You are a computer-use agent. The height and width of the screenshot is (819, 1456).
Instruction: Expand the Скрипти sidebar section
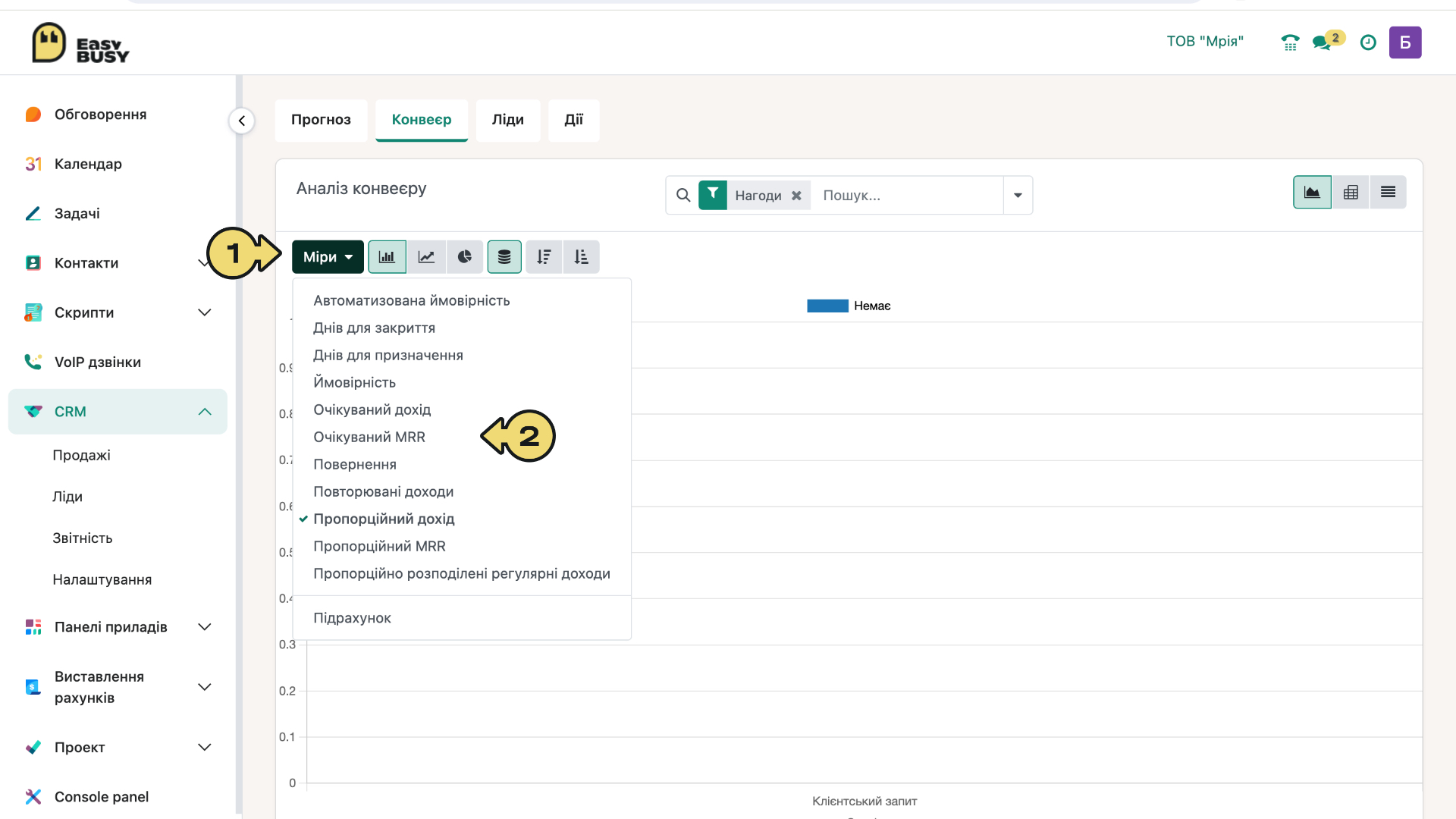point(204,312)
